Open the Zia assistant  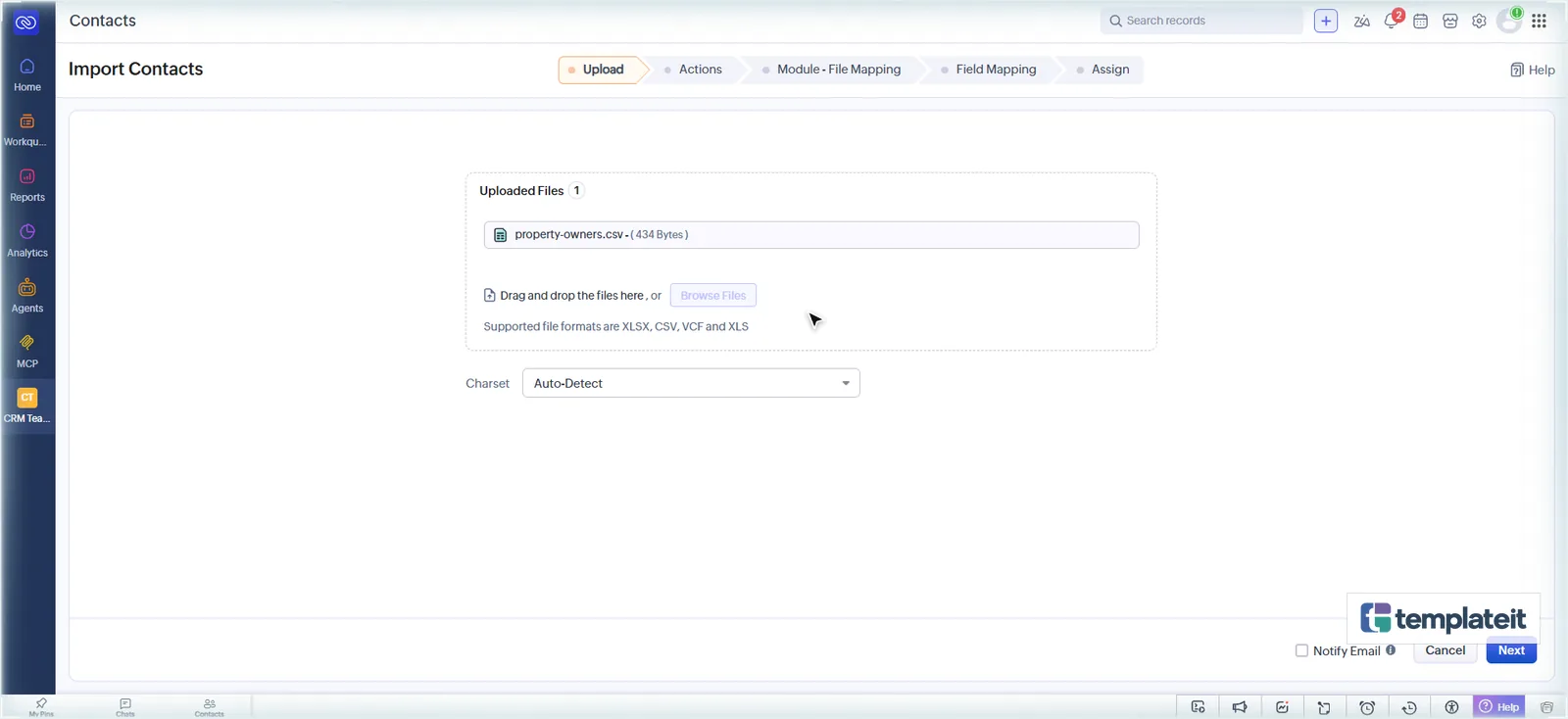pyautogui.click(x=1362, y=21)
